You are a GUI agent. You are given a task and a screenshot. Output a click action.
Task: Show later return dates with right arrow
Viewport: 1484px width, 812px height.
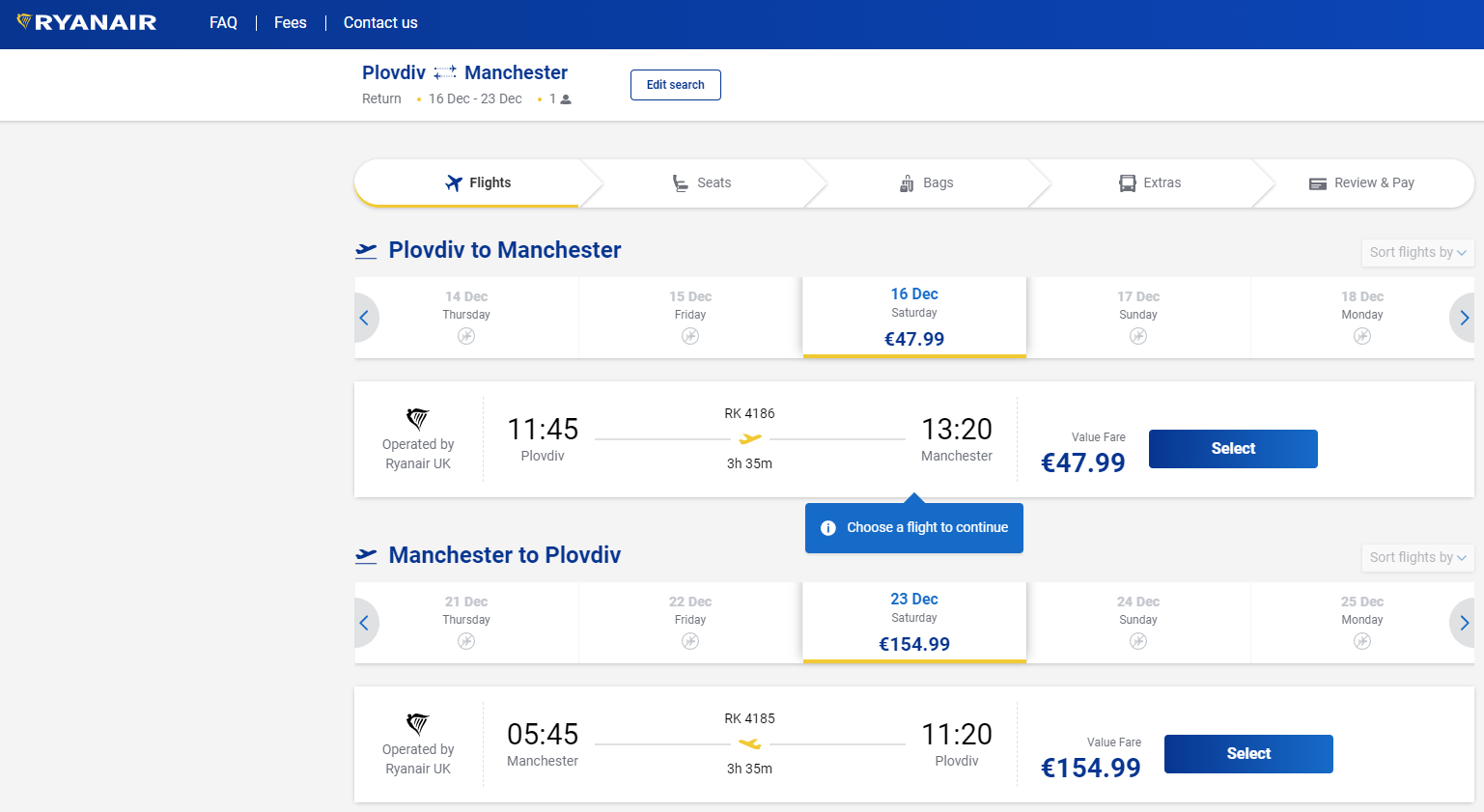1464,623
